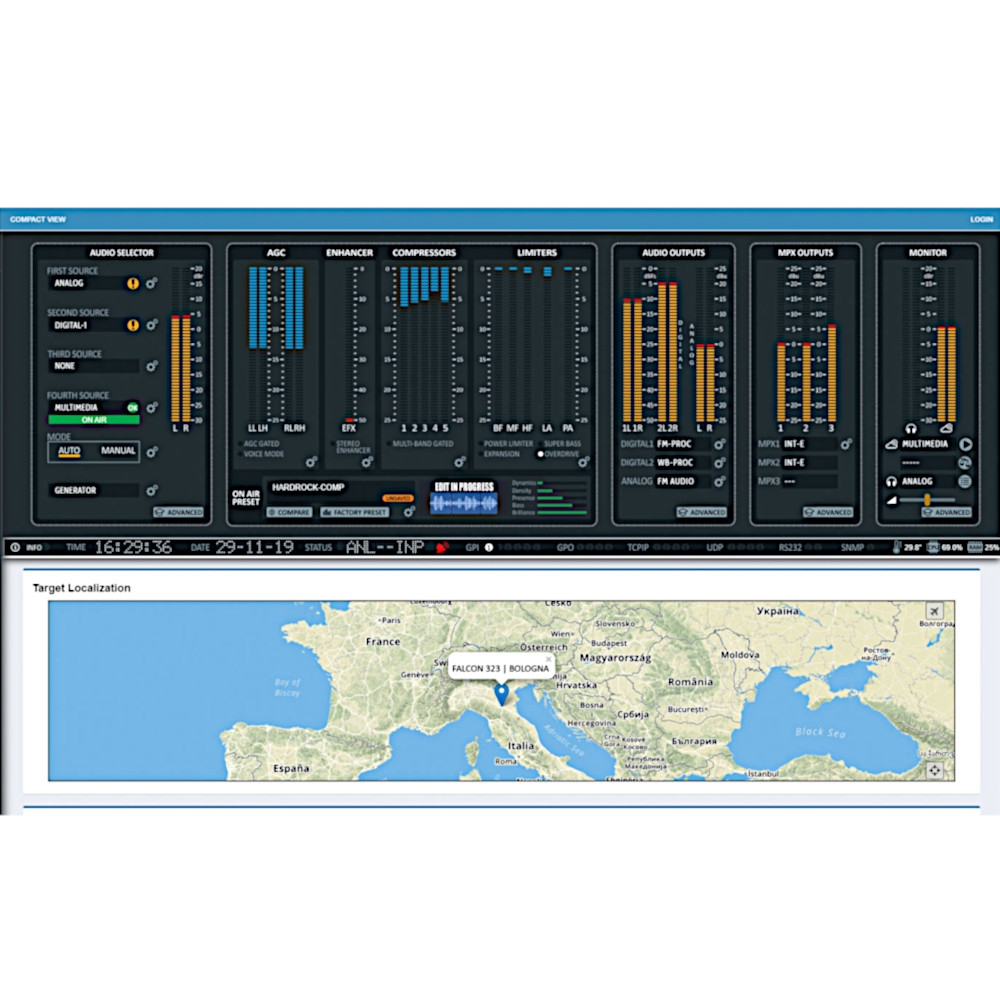The width and height of the screenshot is (1000, 1000).
Task: Click the blue map pin on Bologna
Action: tap(501, 694)
